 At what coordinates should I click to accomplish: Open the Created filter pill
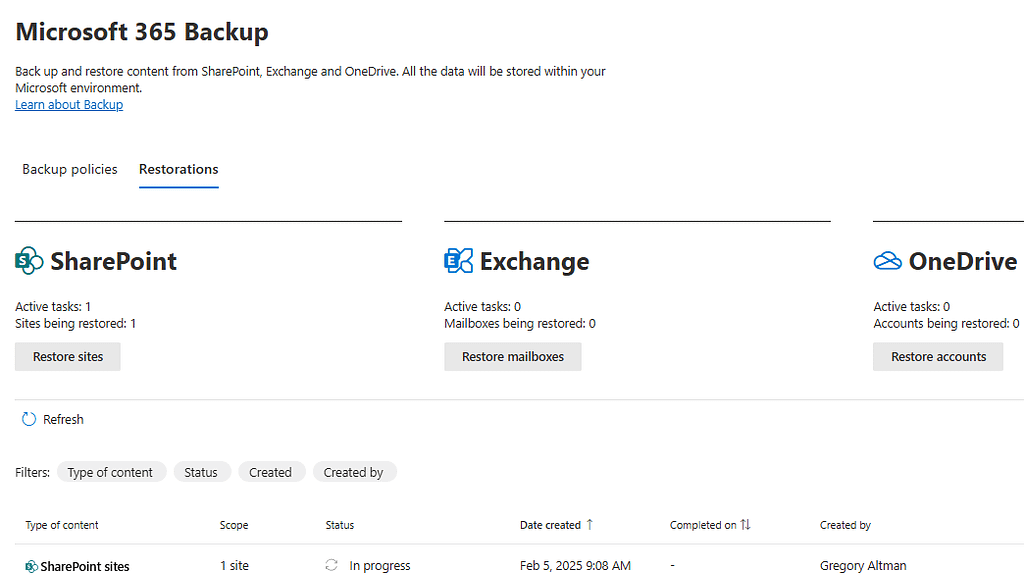point(271,472)
